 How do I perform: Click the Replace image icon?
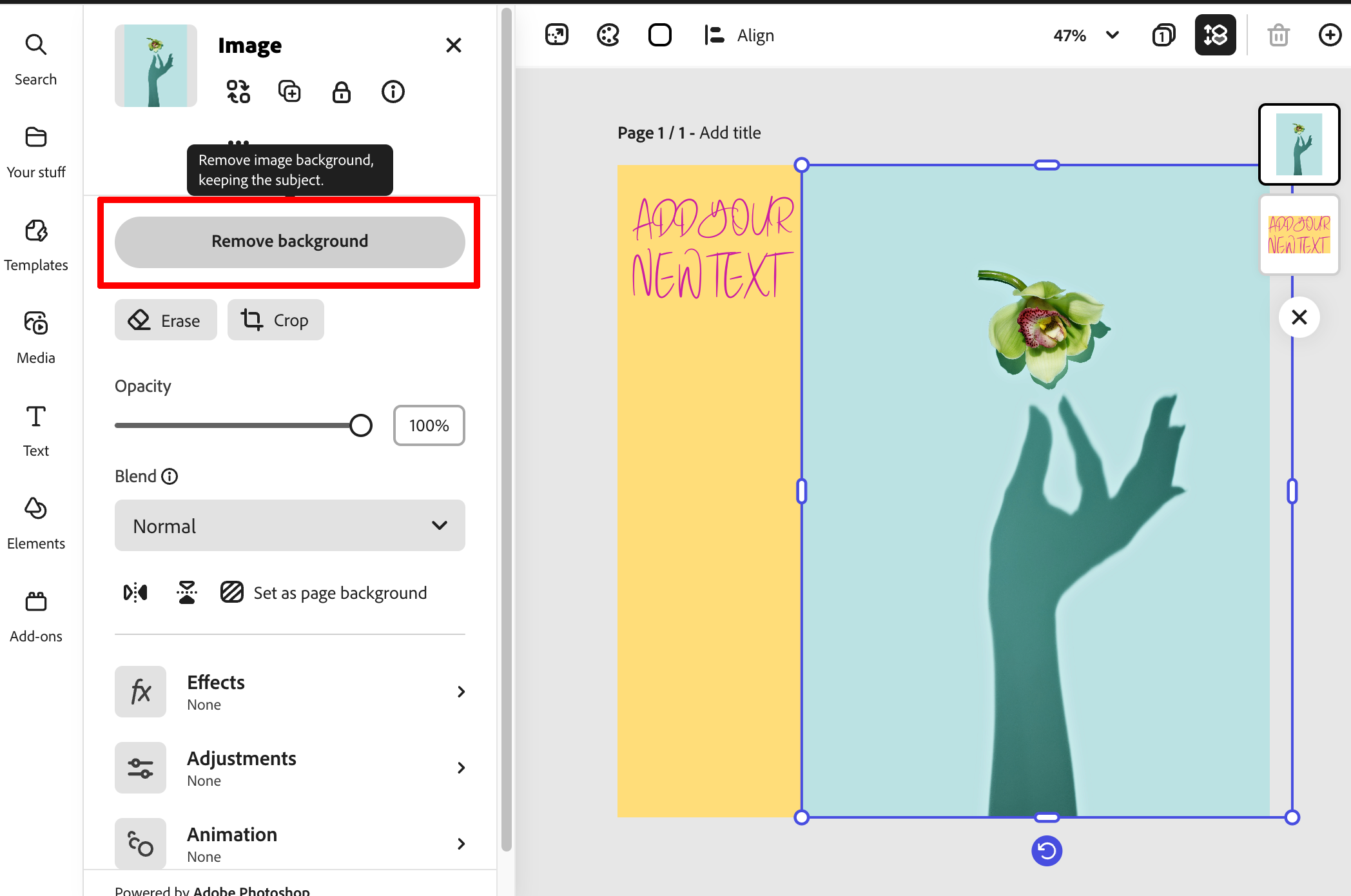click(238, 92)
